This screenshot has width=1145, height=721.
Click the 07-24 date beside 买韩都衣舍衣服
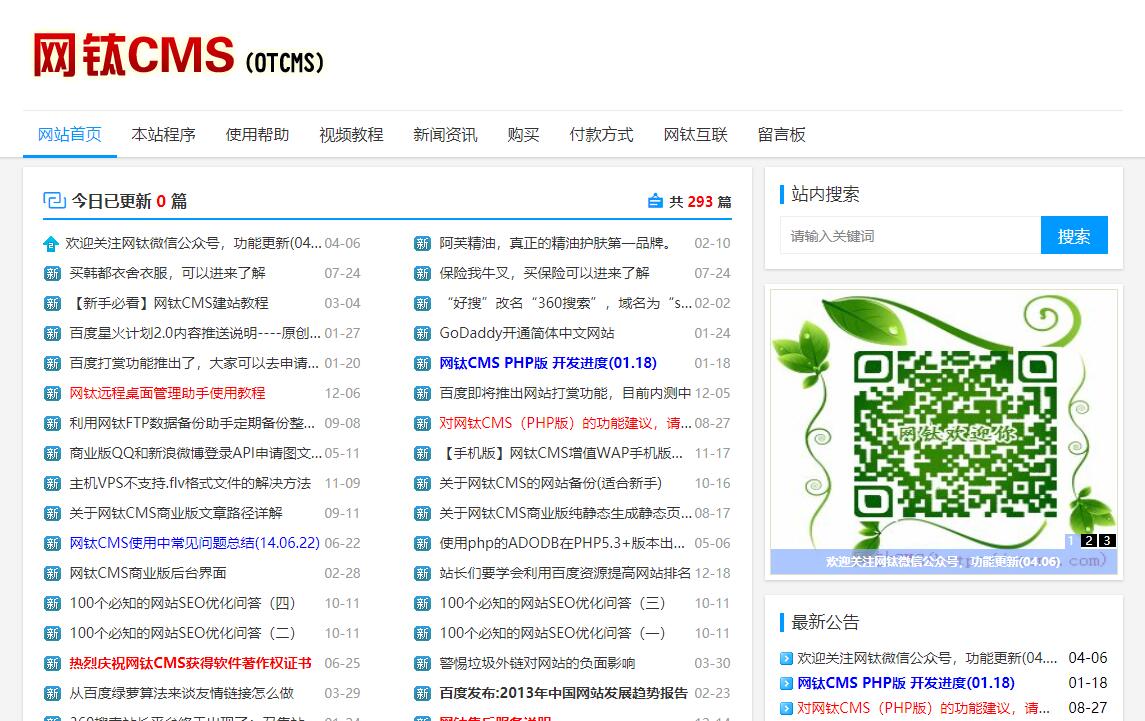click(x=342, y=273)
